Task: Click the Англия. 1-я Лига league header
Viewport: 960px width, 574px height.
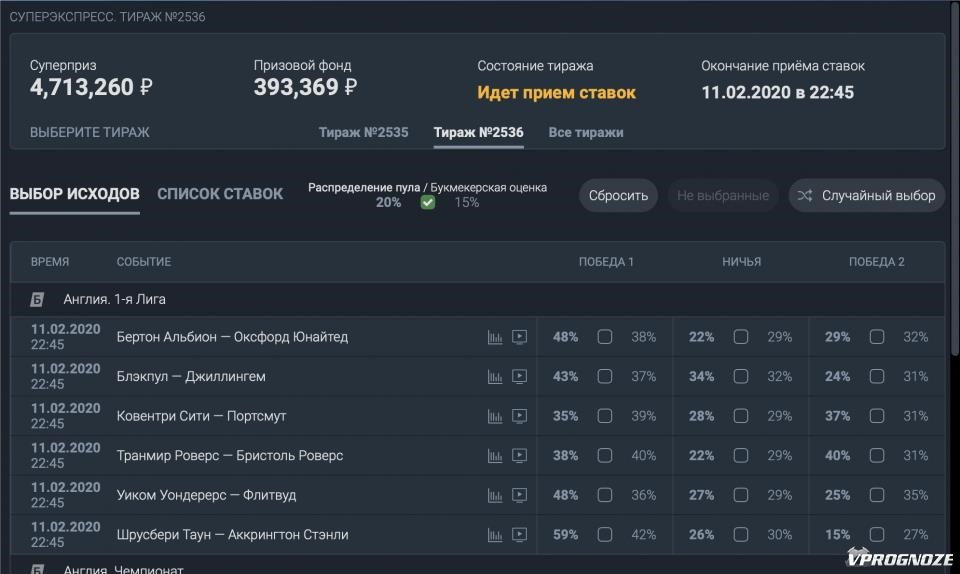Action: 478,300
